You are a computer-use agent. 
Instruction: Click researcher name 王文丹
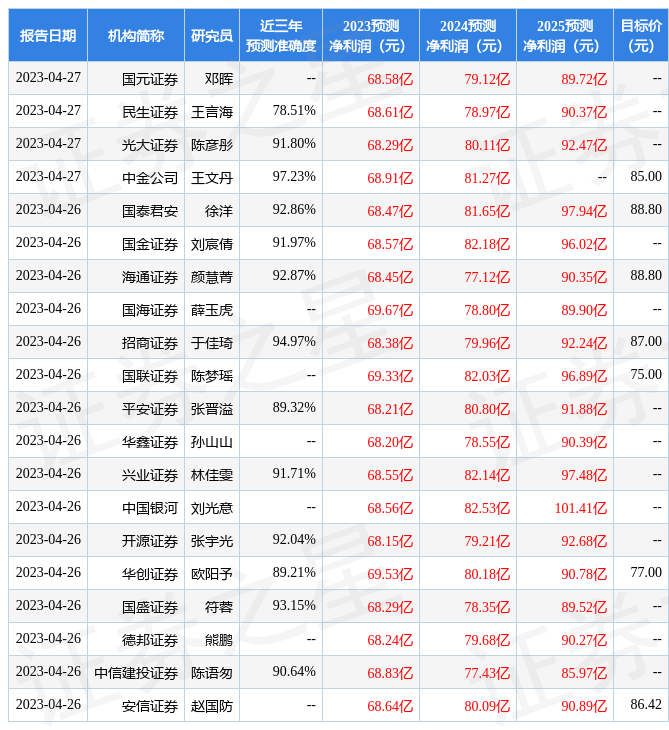(x=212, y=178)
